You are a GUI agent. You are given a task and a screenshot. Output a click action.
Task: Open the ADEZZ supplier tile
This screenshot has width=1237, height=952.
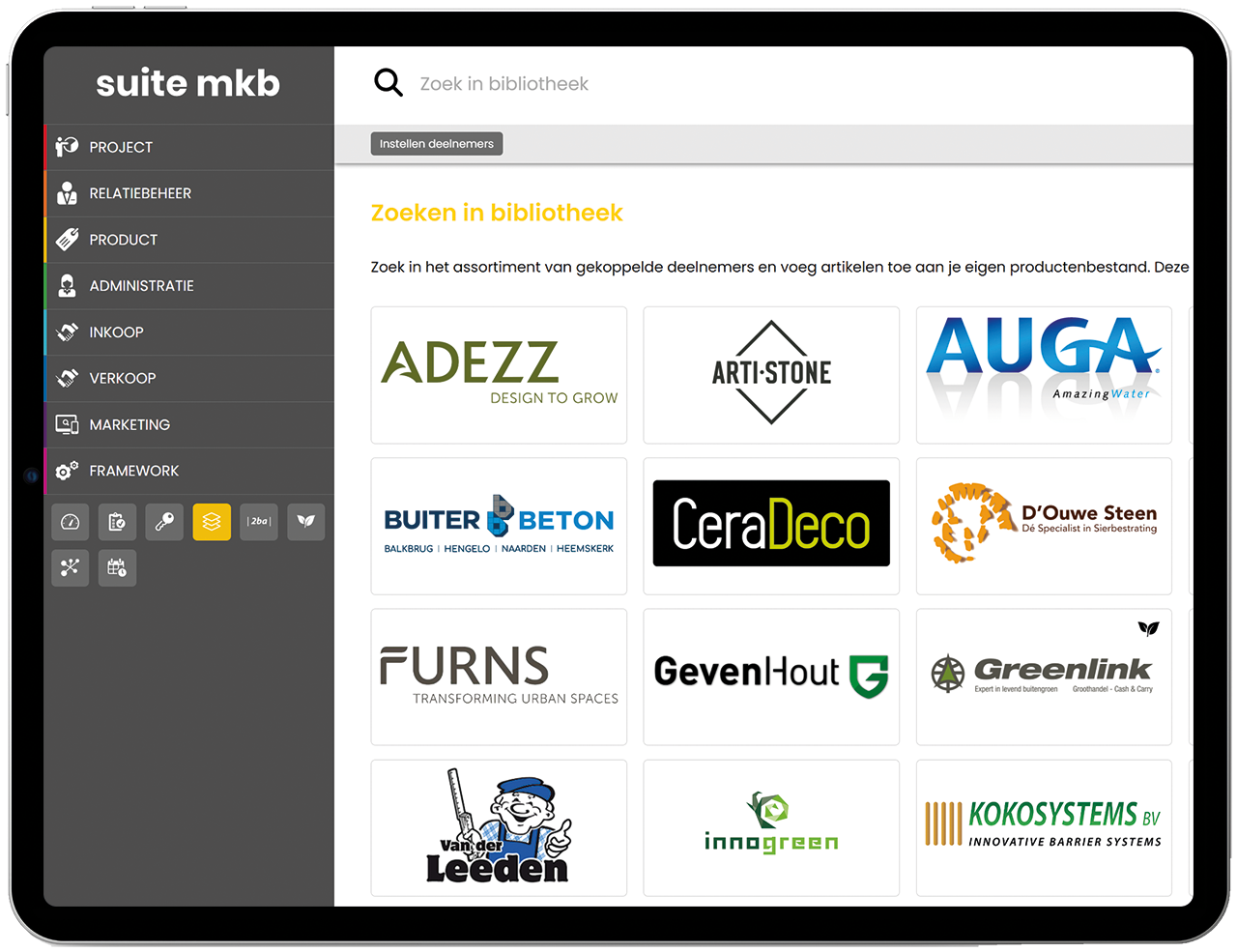pos(499,375)
